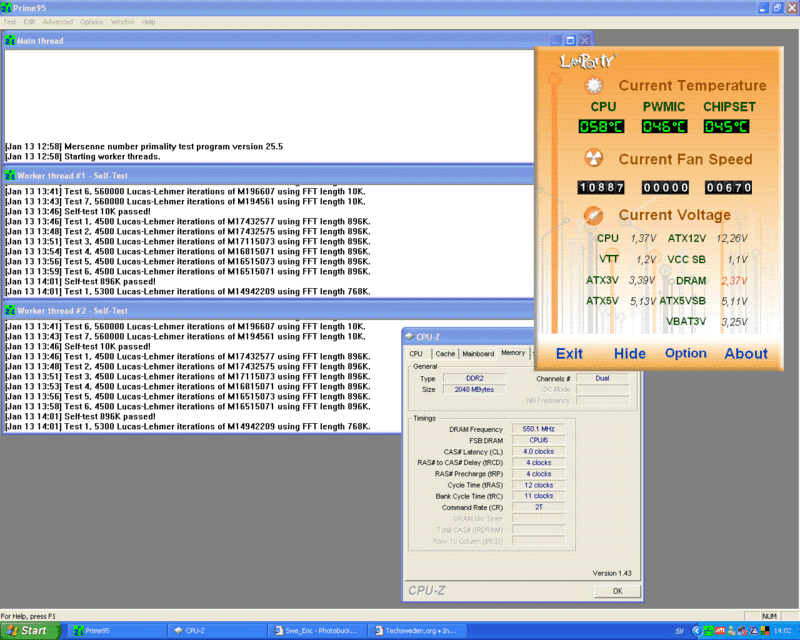The width and height of the screenshot is (800, 640).
Task: Click the memory Type field DDR2
Action: click(x=474, y=378)
